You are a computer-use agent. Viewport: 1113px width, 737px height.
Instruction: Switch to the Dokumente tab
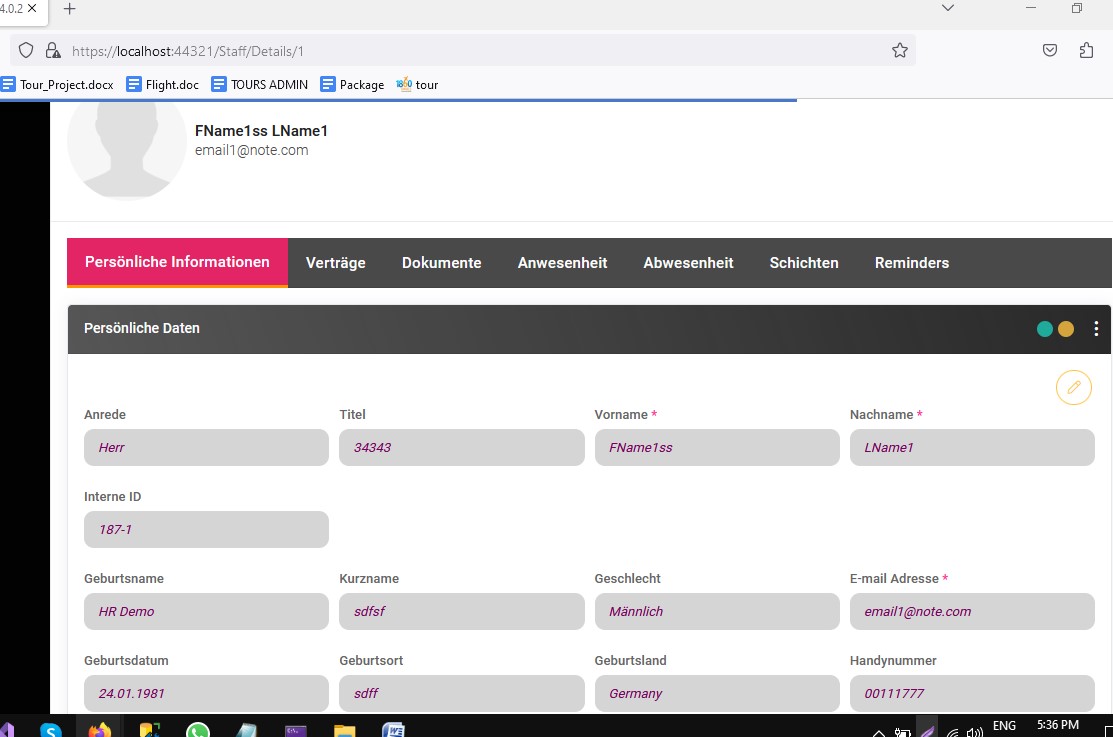[x=442, y=263]
